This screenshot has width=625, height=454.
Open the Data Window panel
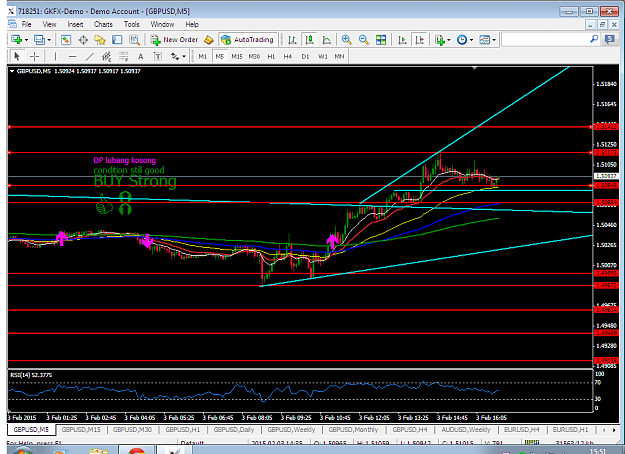83,40
